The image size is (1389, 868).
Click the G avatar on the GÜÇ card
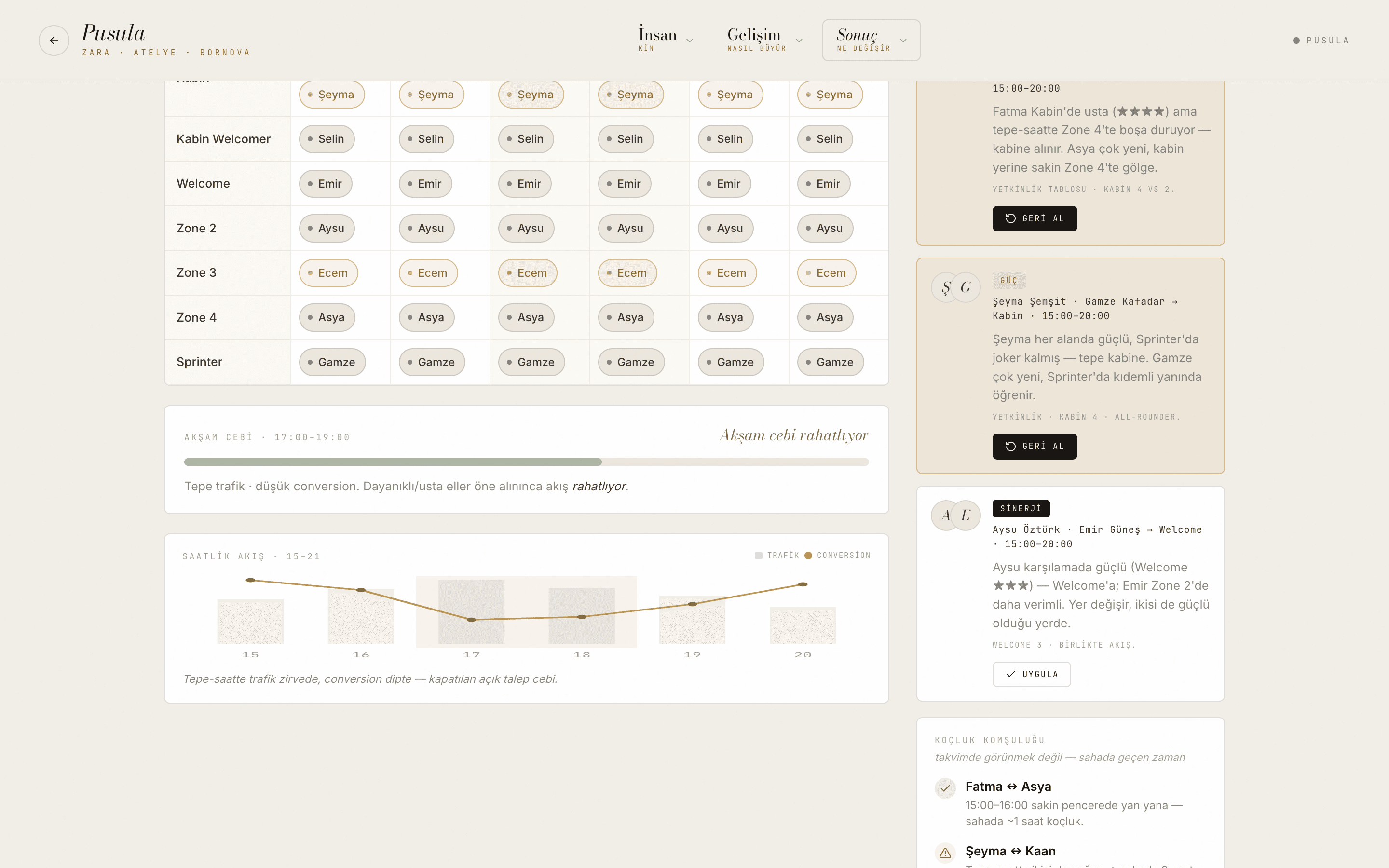(x=966, y=287)
